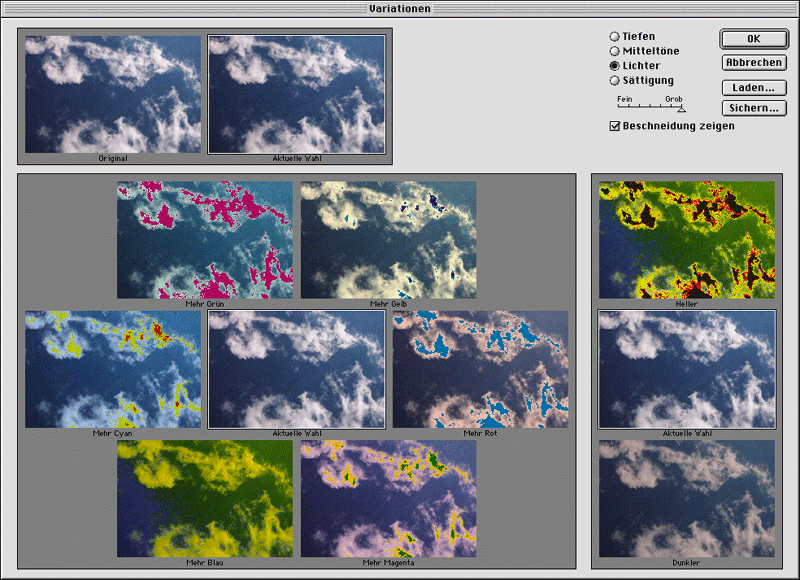Apply the Mehr Magenta variation thumbnail
The width and height of the screenshot is (800, 580).
[x=388, y=499]
